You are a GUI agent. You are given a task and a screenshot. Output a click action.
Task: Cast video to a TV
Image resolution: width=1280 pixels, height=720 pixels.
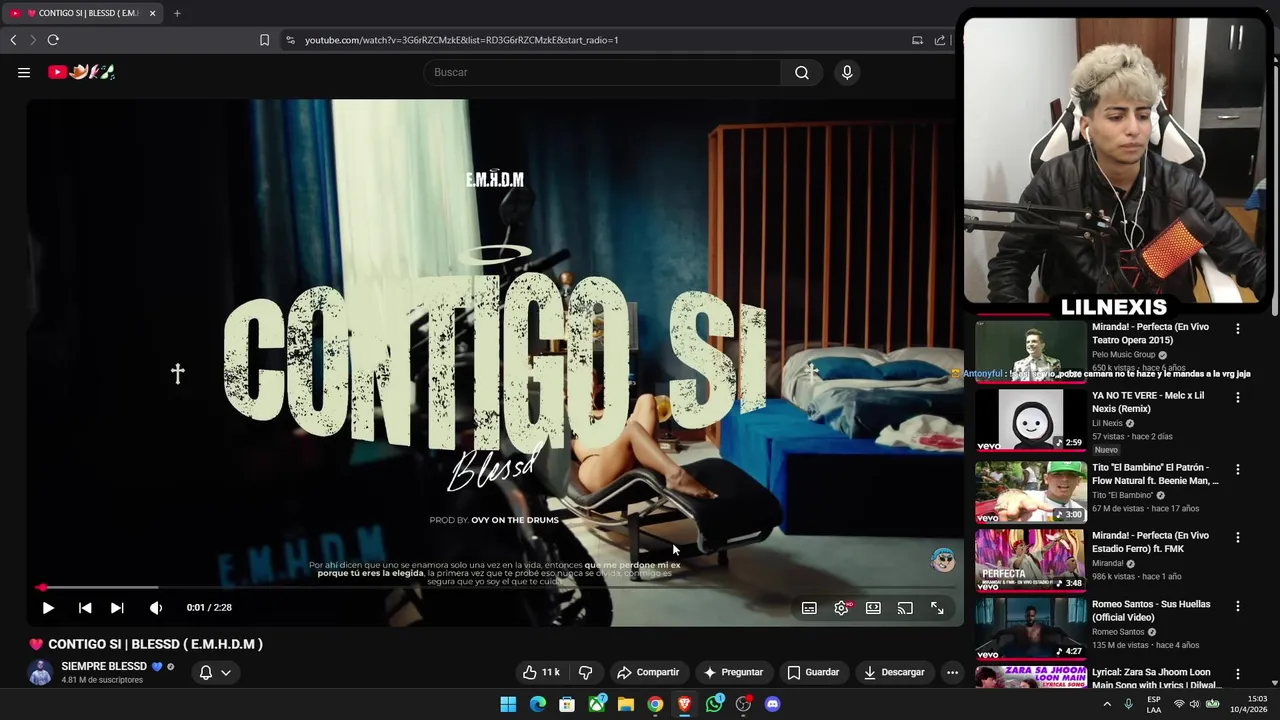905,608
